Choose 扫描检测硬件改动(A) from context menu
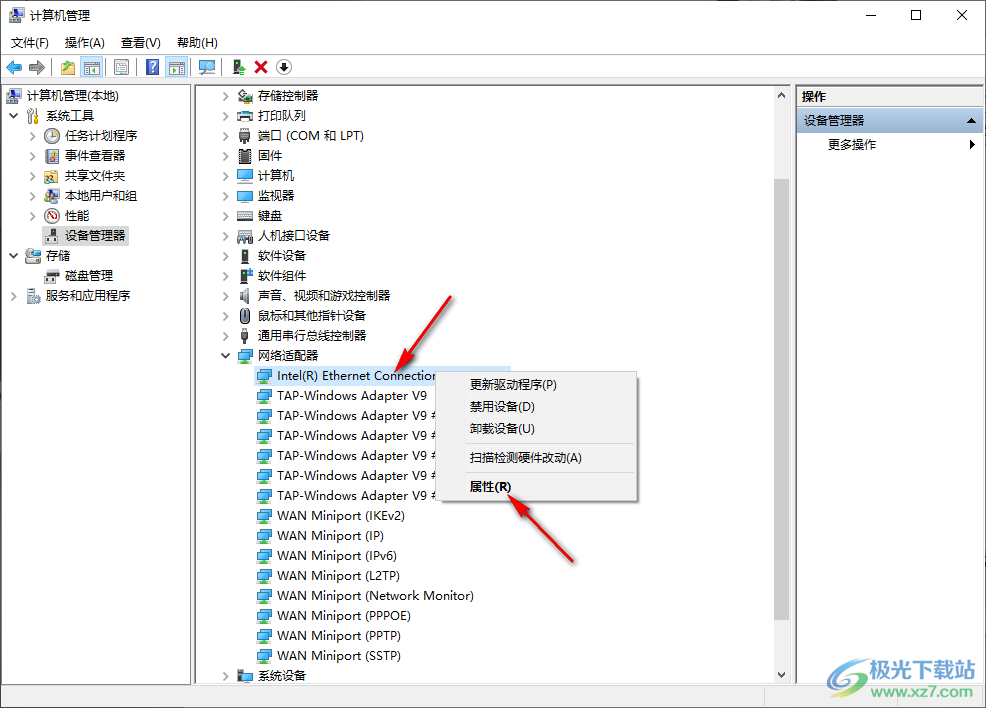Image resolution: width=986 pixels, height=708 pixels. pyautogui.click(x=536, y=458)
